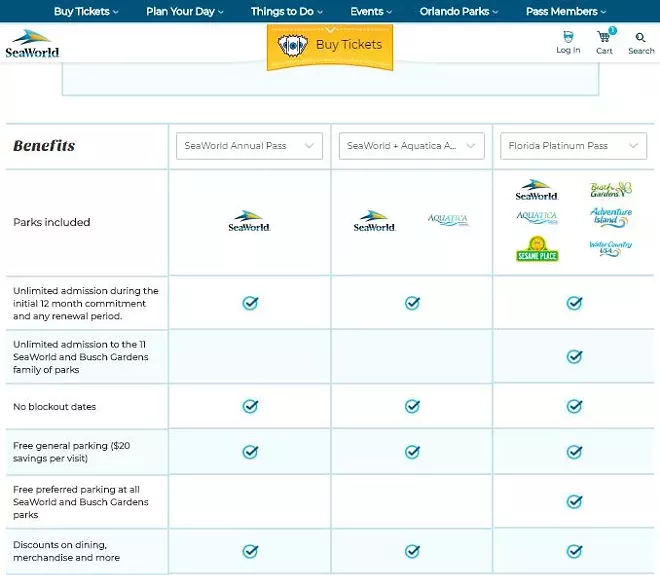
Task: Click free general parking checkmark for SeaWorld Annual Pass
Action: pos(250,452)
